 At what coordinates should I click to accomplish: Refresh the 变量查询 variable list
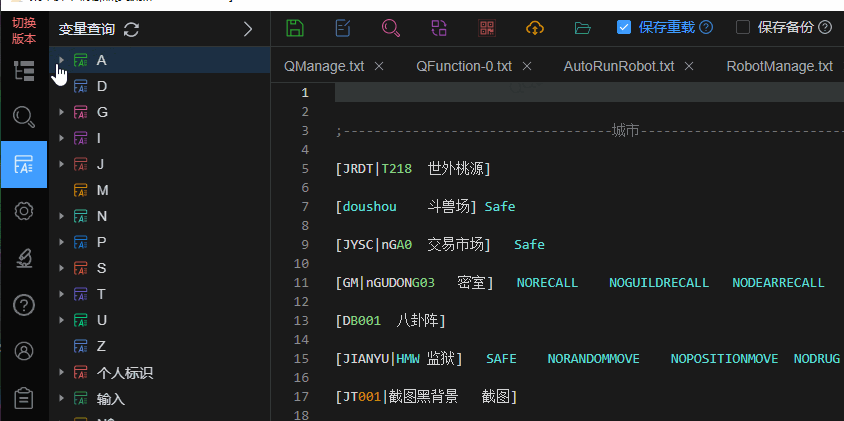point(131,29)
